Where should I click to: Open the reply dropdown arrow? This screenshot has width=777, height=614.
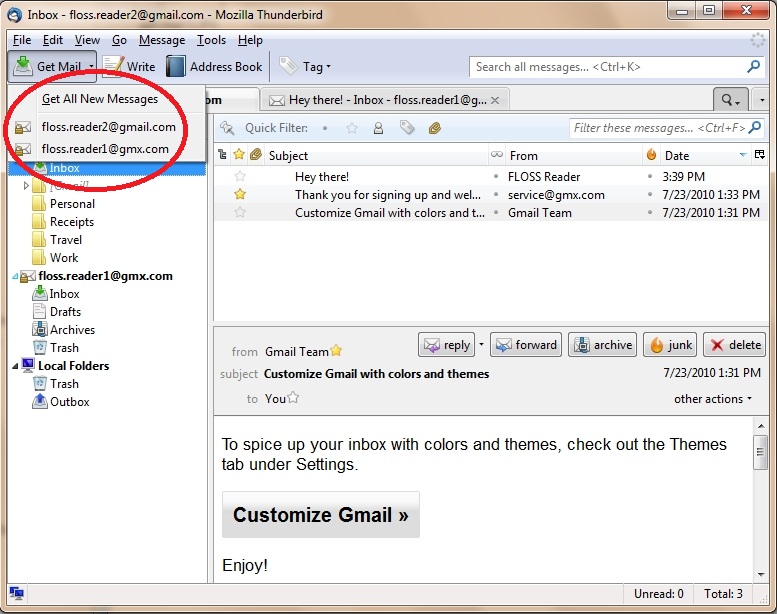481,345
